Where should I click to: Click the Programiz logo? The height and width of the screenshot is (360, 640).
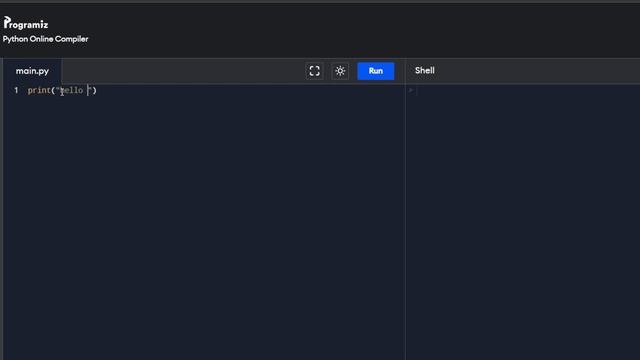(26, 23)
